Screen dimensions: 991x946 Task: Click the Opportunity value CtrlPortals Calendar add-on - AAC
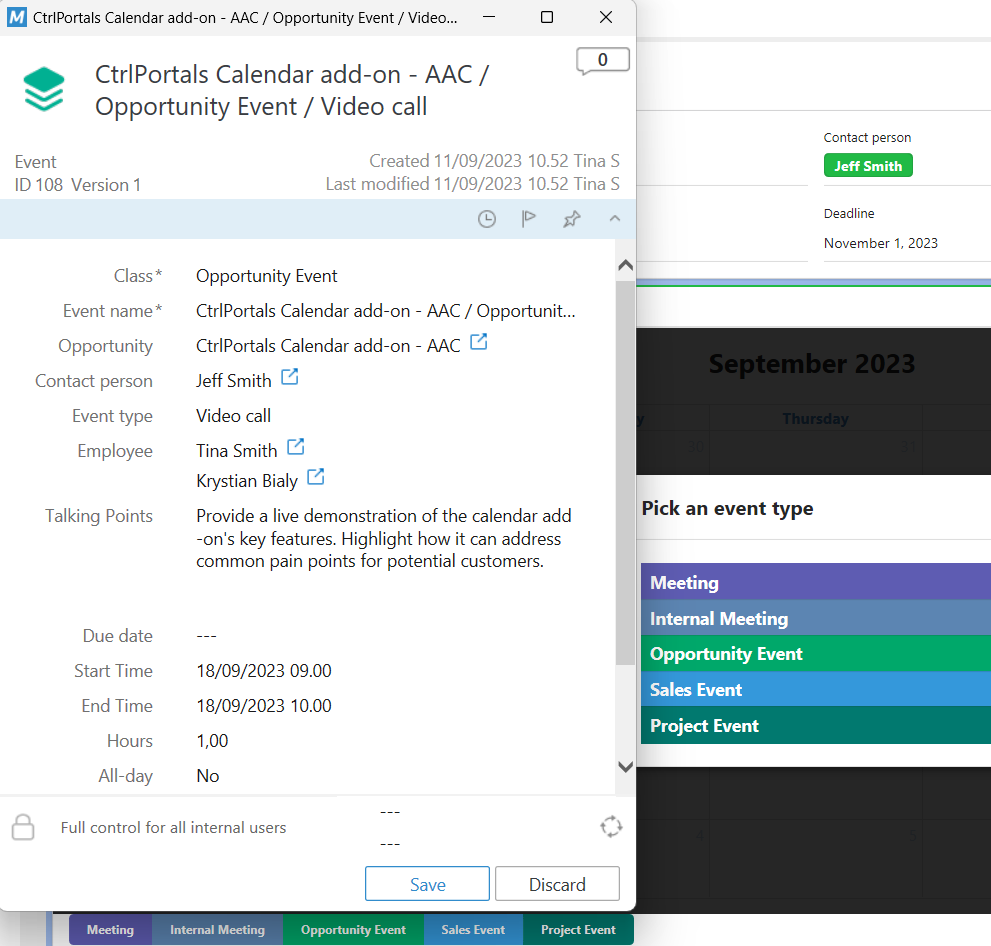click(x=328, y=346)
